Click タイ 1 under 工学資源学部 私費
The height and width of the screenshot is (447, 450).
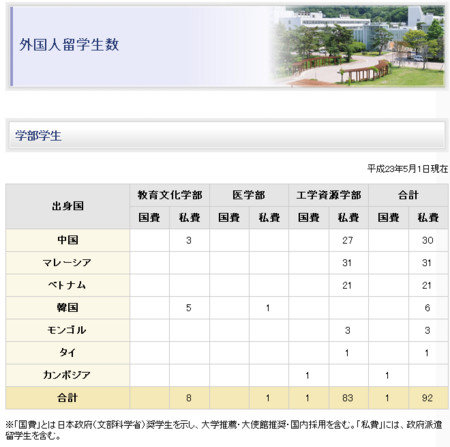[x=347, y=353]
